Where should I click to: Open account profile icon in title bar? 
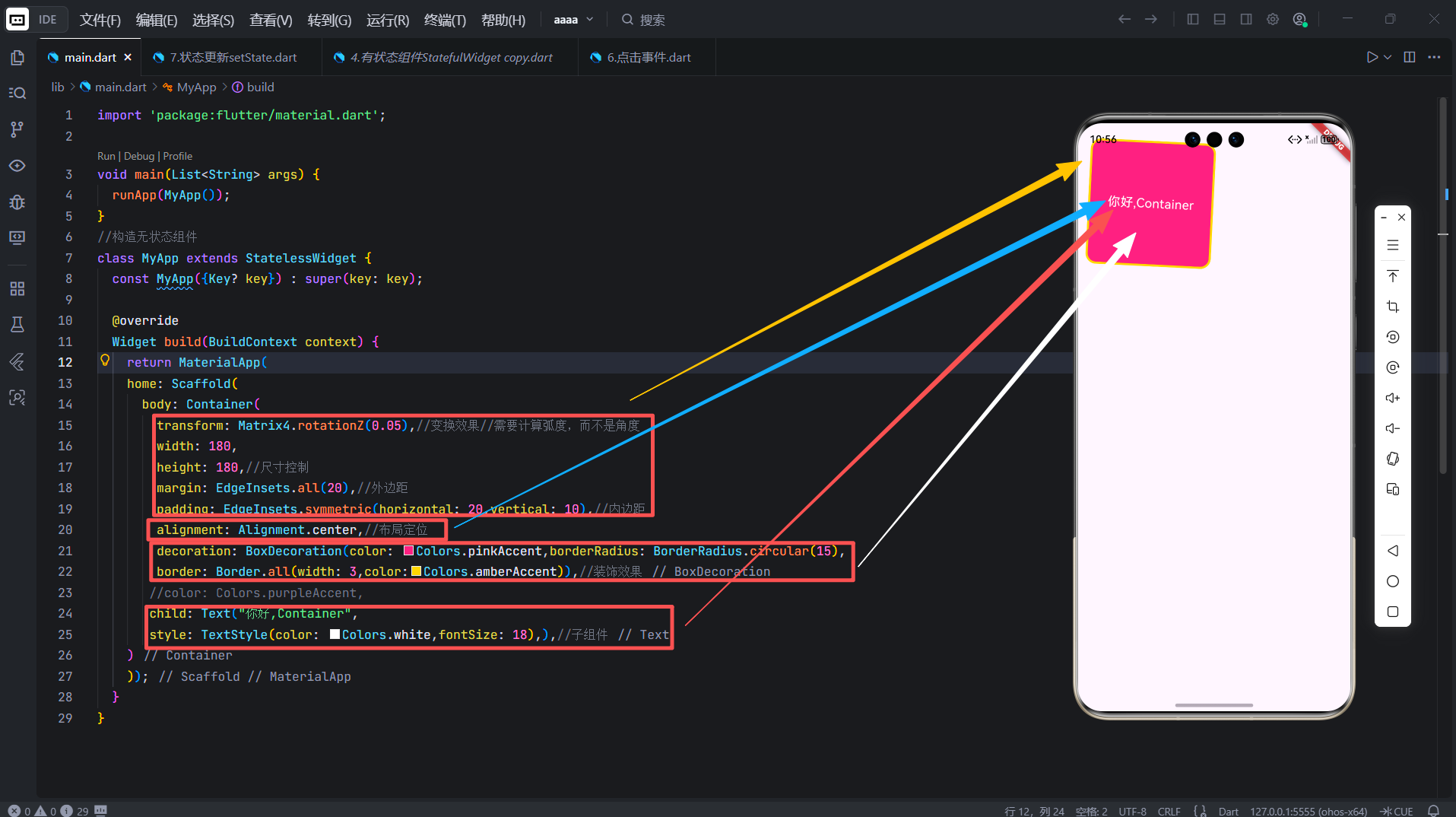pyautogui.click(x=1300, y=19)
